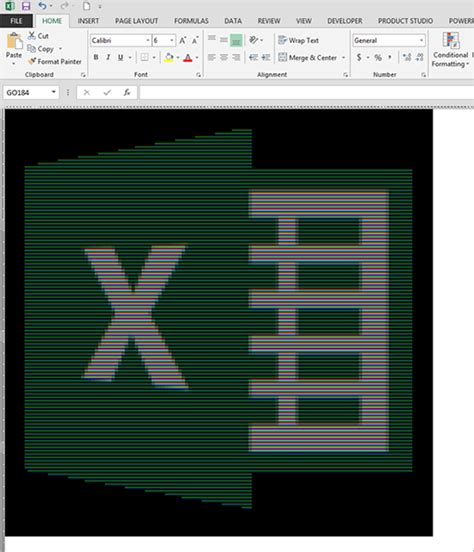Screen dimensions: 474x552
Task: Switch to the PAGE LAYOUT tab
Action: (x=136, y=21)
